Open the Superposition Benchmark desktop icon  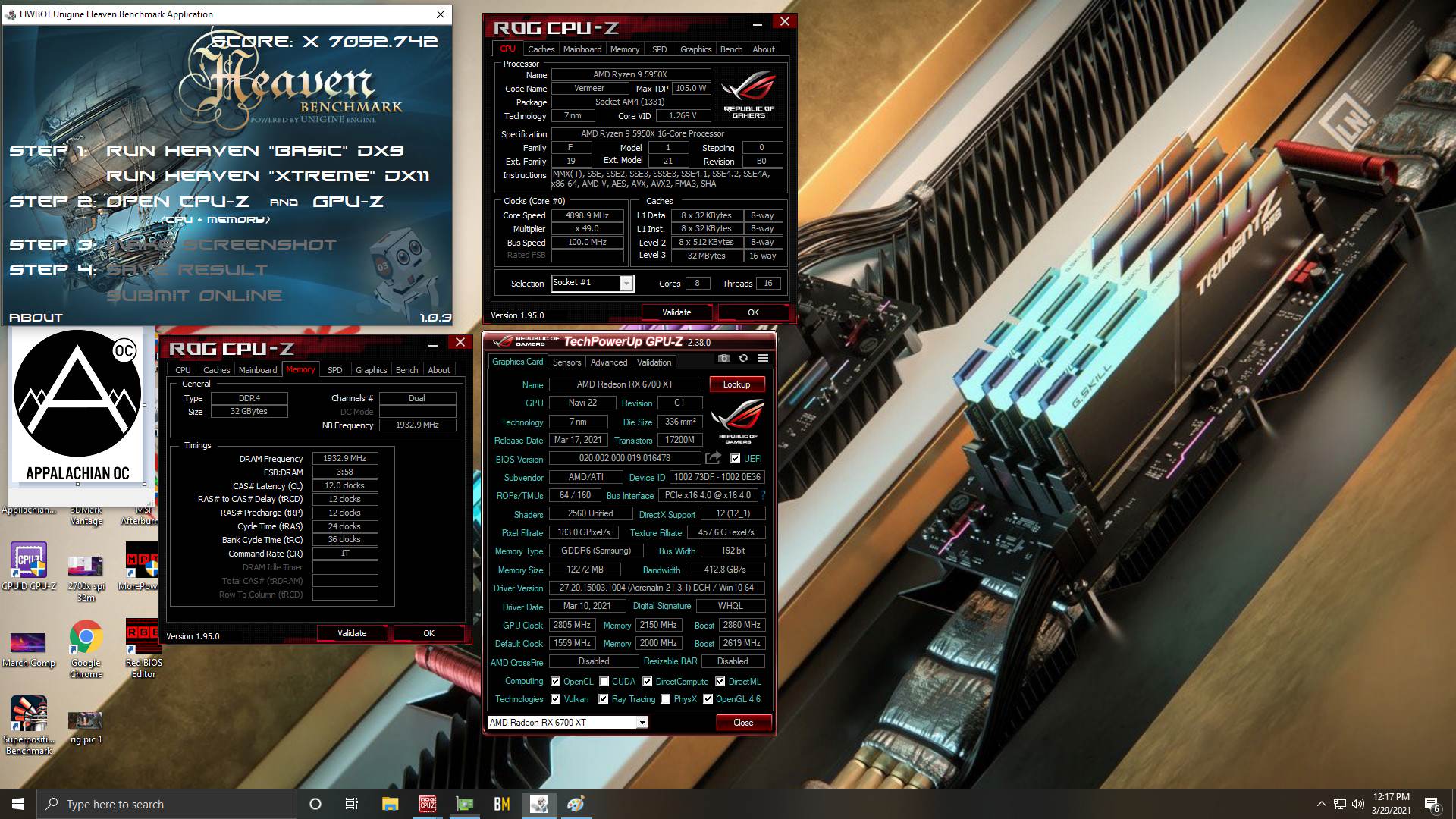[x=29, y=726]
